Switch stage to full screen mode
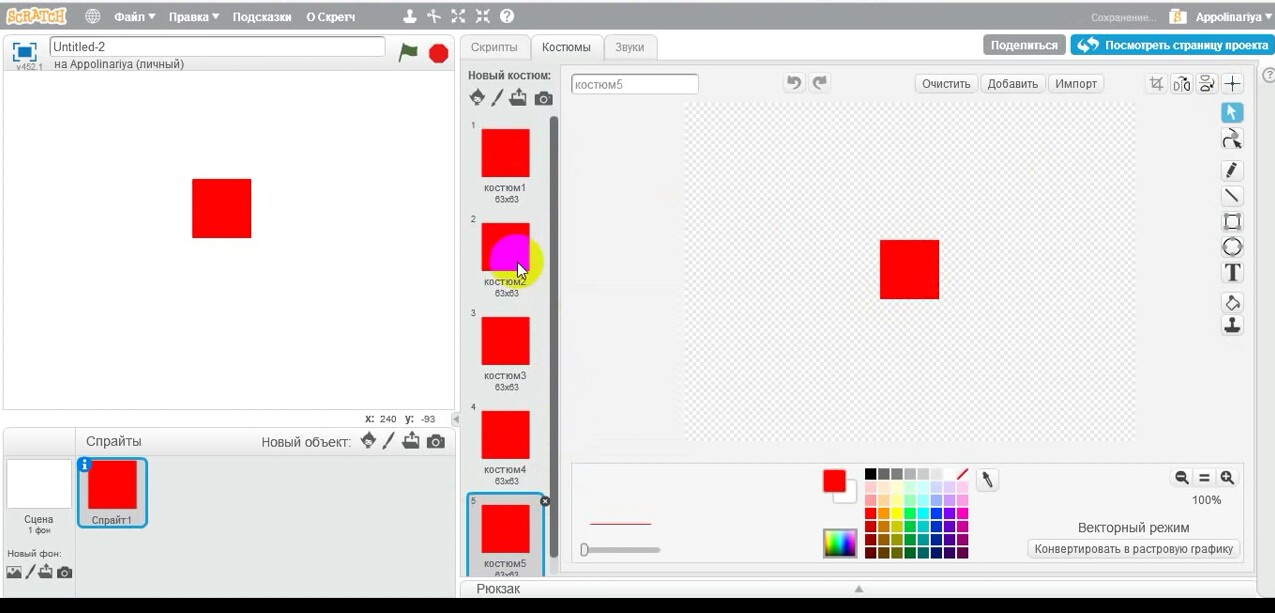 (25, 52)
